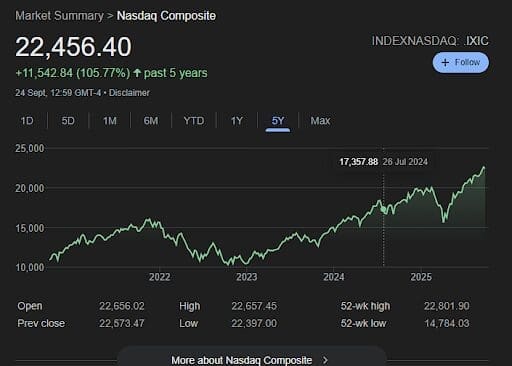Select the 1M chart range
Screen dimensions: 512x366
coord(109,120)
